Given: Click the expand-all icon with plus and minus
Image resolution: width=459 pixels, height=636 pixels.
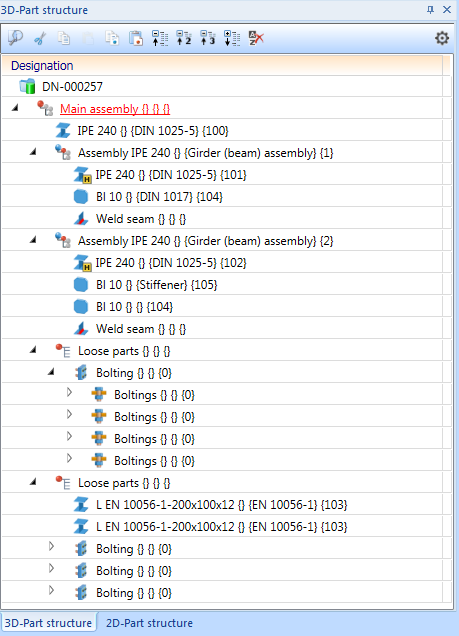Looking at the screenshot, I should point(232,38).
